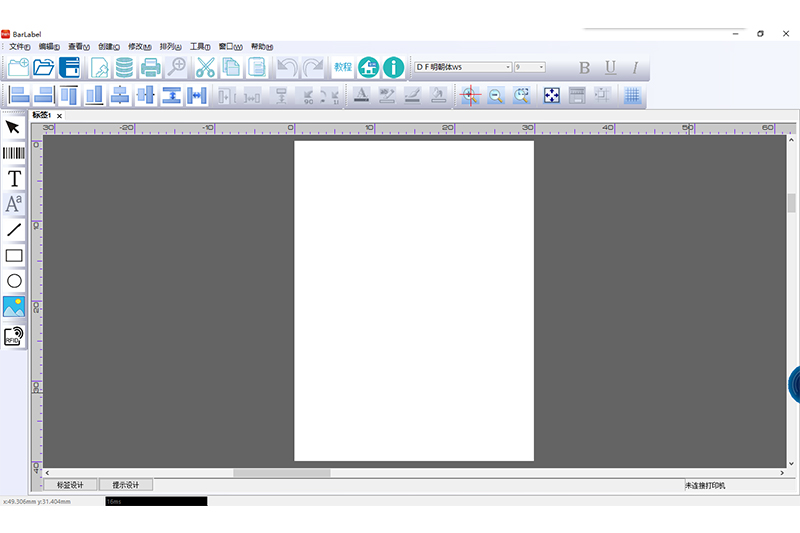
Task: Switch to the 提示设计 tab
Action: coord(126,485)
